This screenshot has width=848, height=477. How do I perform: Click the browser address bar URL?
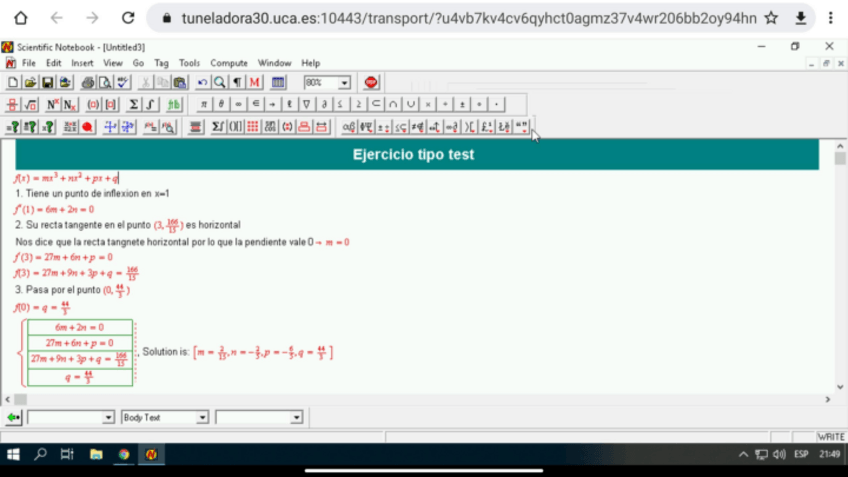469,18
